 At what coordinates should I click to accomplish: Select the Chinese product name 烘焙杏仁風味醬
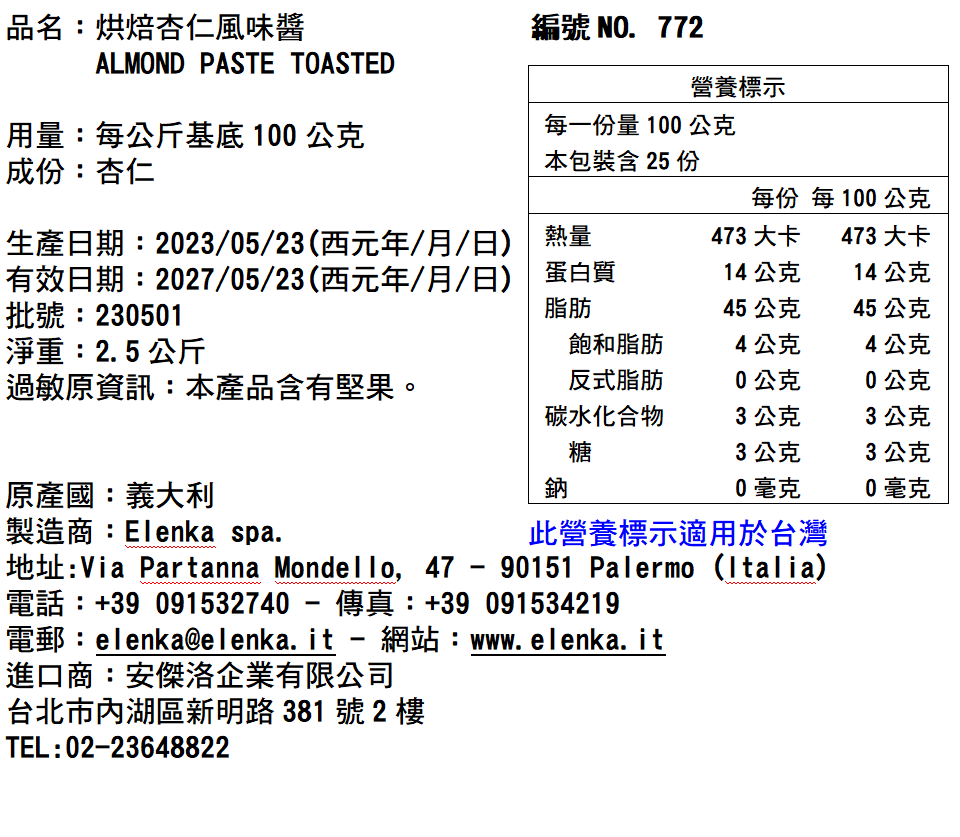click(200, 28)
